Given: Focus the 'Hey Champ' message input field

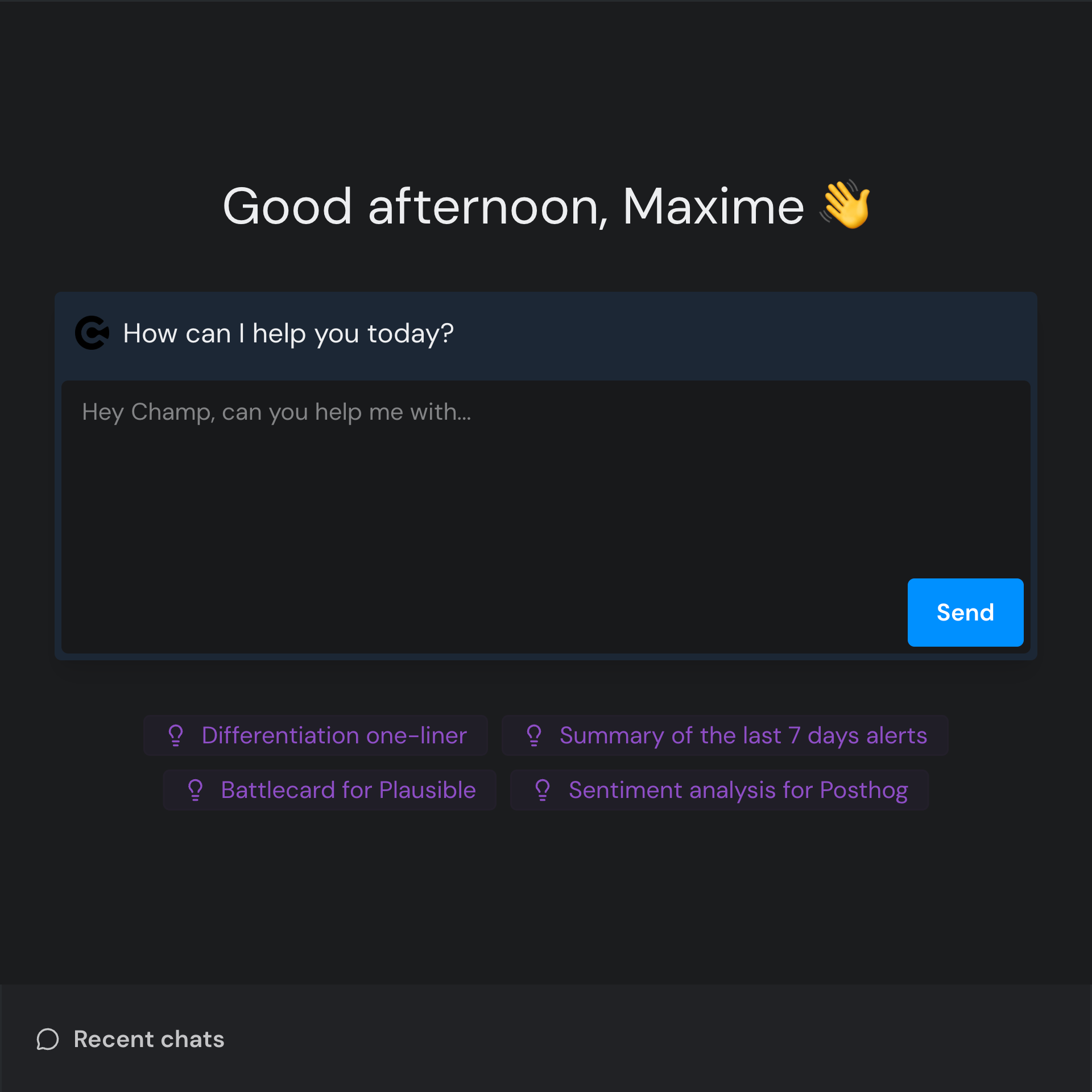Looking at the screenshot, I should click(x=483, y=500).
